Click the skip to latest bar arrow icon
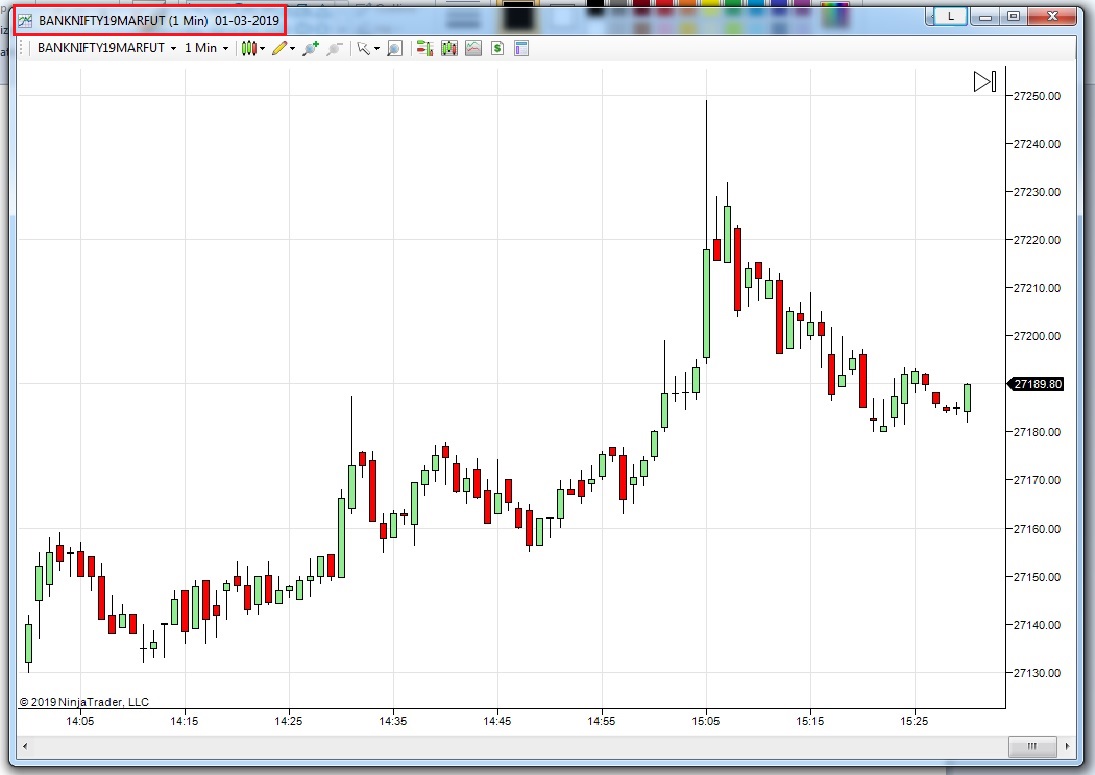The width and height of the screenshot is (1095, 775). click(985, 82)
